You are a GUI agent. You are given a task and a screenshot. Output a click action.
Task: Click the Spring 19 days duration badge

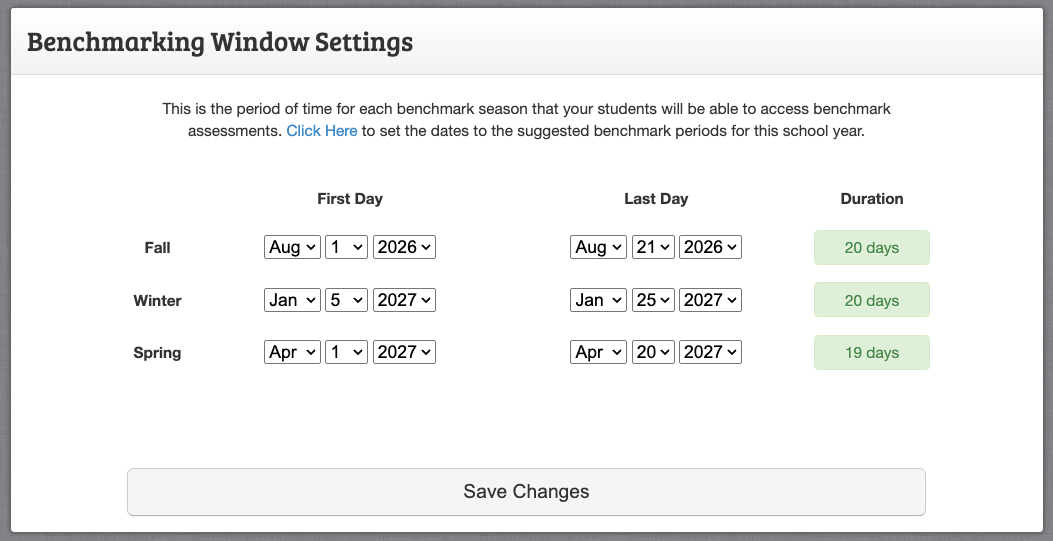point(872,352)
